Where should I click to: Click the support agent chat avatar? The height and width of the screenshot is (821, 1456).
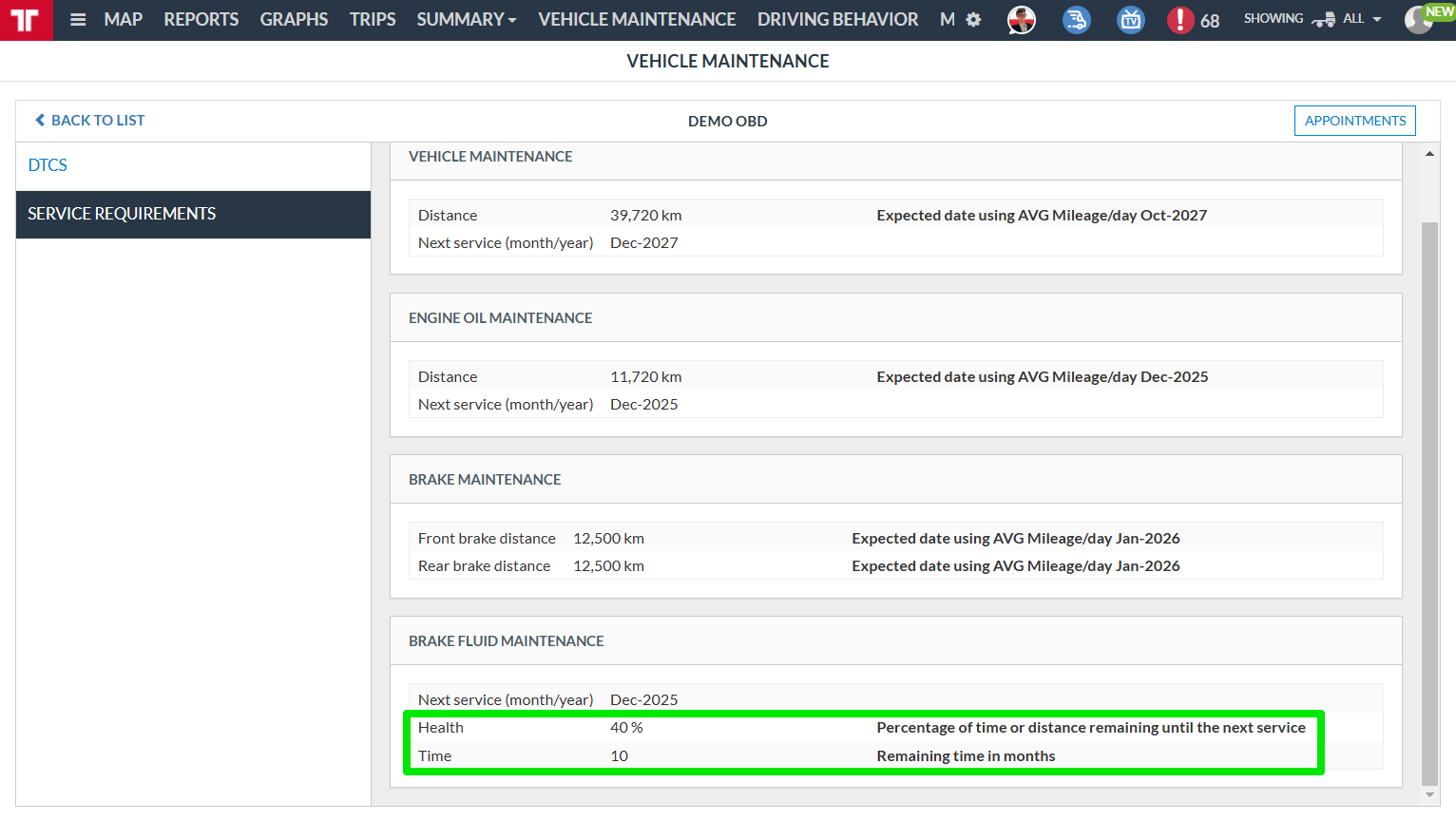click(x=1022, y=20)
